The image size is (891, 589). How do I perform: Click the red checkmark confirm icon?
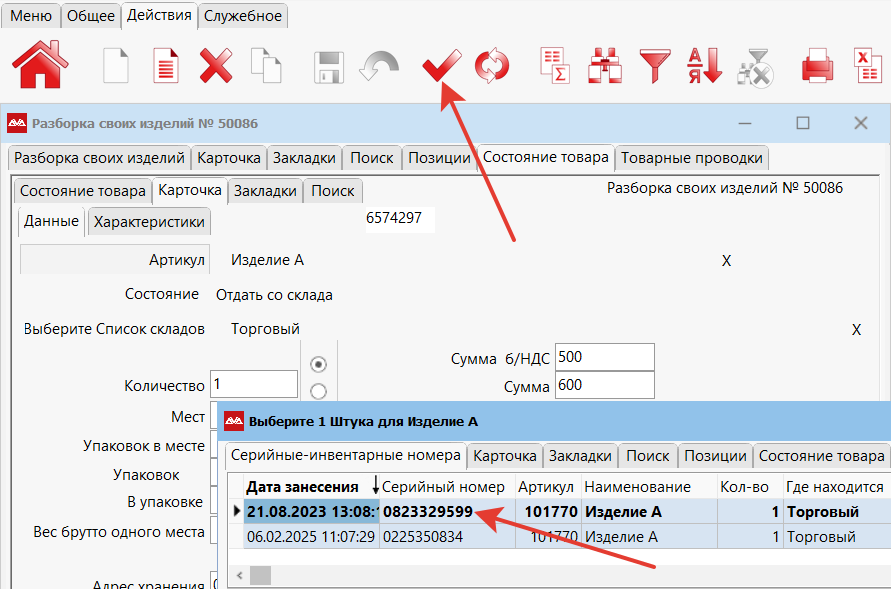tap(440, 66)
